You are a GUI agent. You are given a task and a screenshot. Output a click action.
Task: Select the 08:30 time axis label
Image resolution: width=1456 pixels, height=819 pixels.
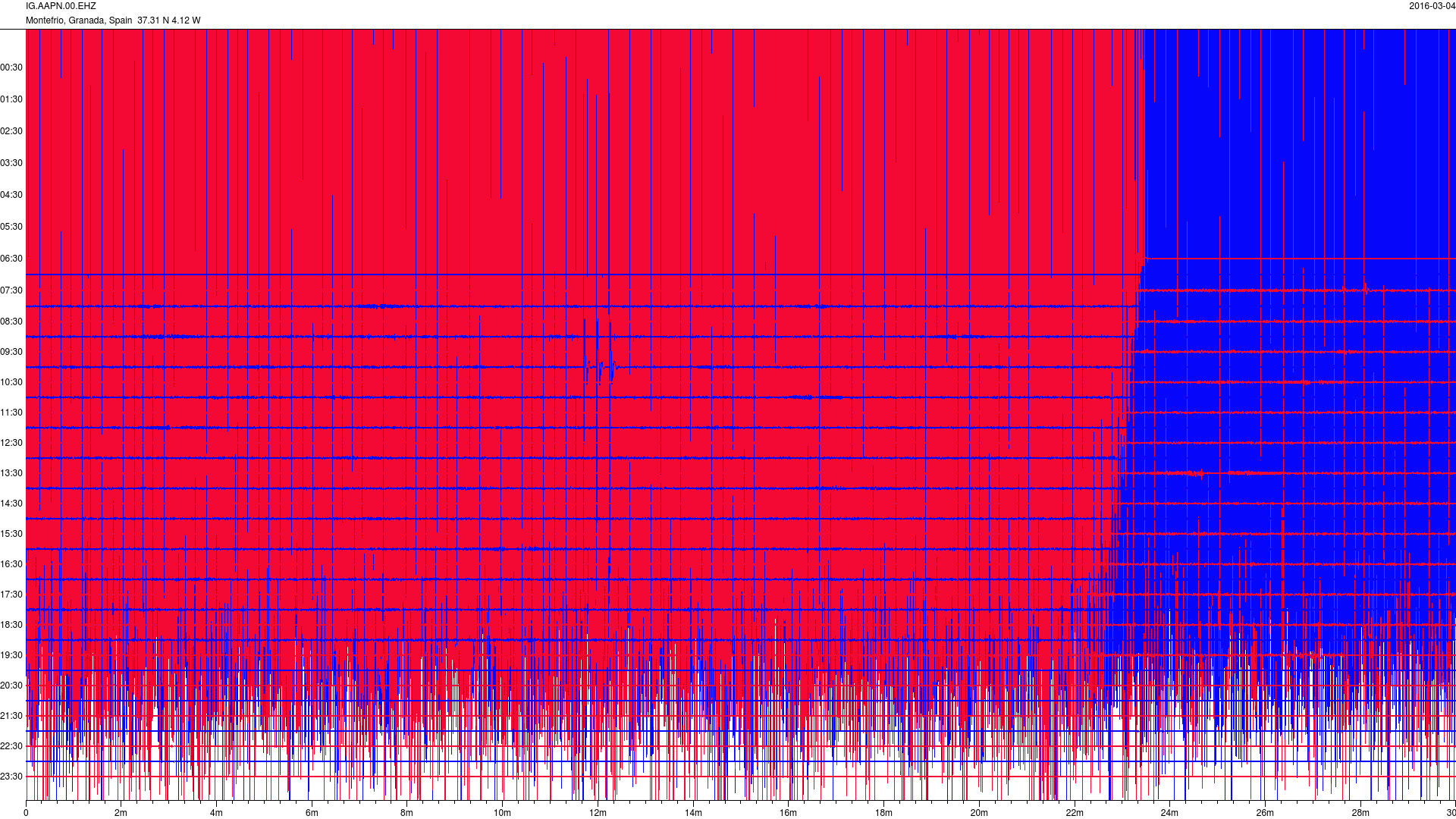tap(11, 322)
